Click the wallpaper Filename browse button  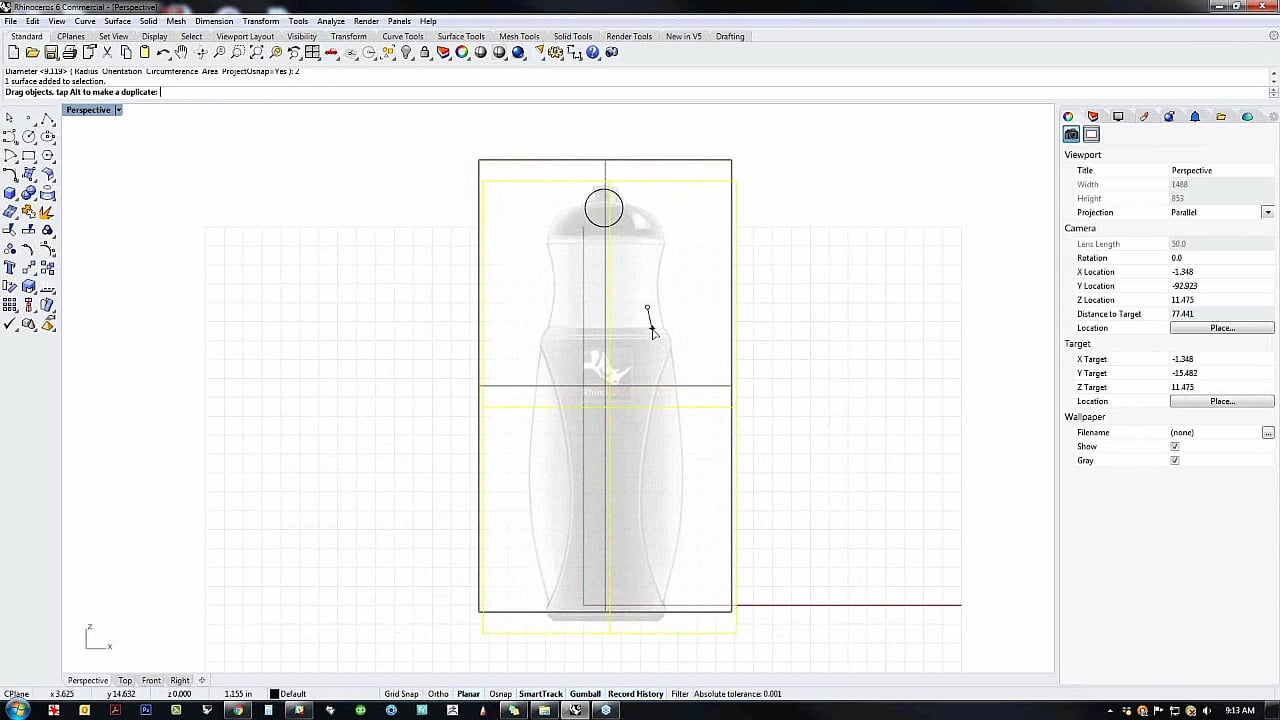tap(1268, 433)
